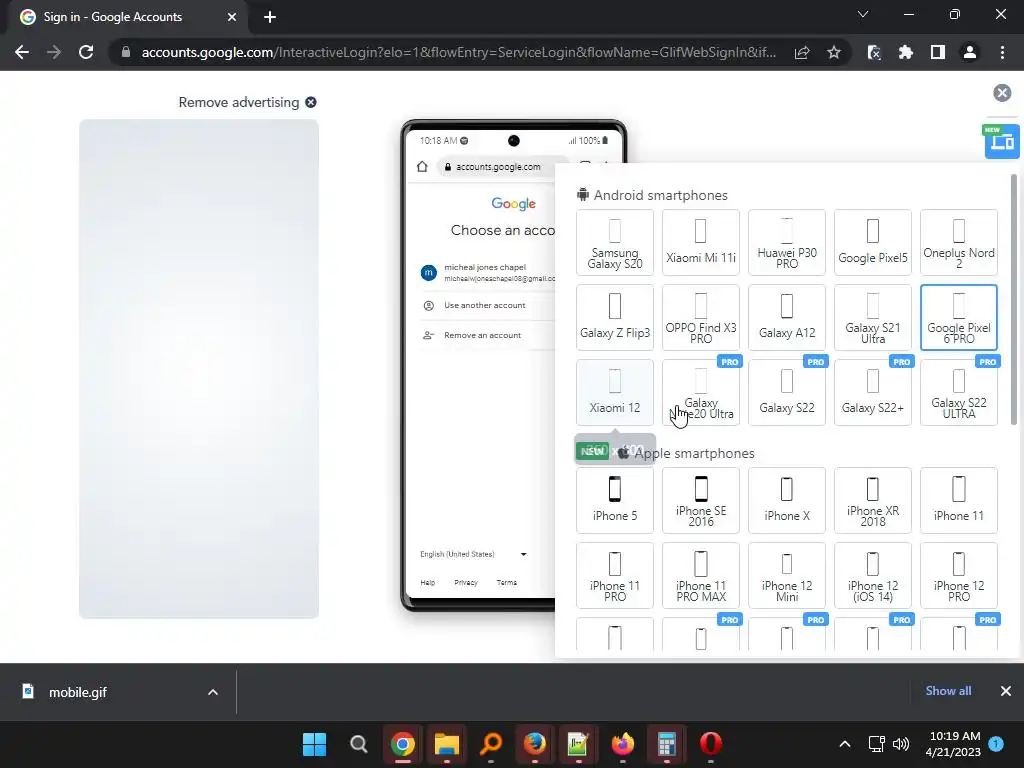The width and height of the screenshot is (1024, 768).
Task: Choose the Xiaomi Mi 11i device
Action: (701, 242)
